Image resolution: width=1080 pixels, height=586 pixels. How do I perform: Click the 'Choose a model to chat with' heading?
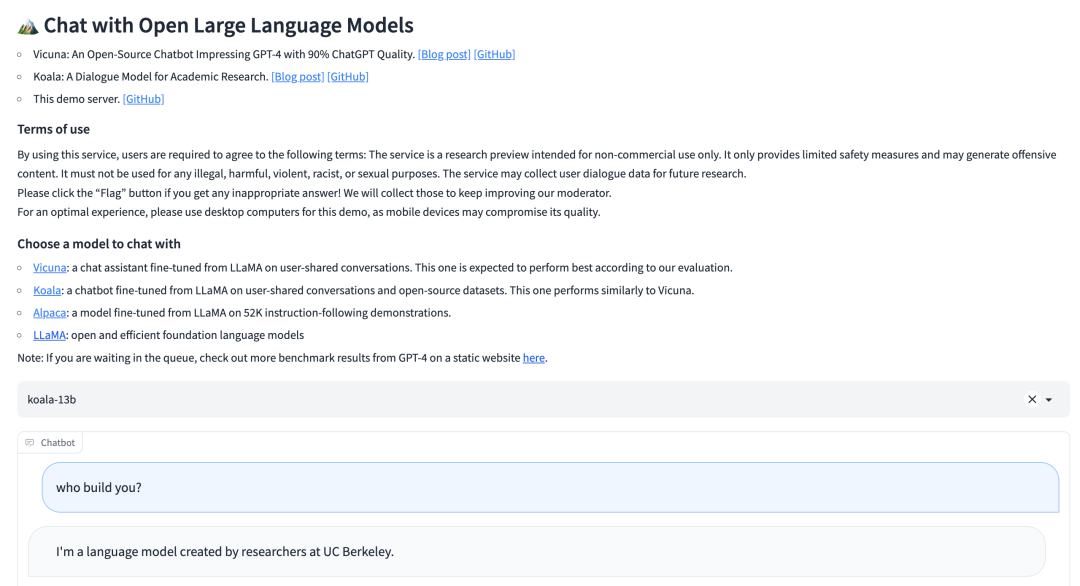pos(99,244)
